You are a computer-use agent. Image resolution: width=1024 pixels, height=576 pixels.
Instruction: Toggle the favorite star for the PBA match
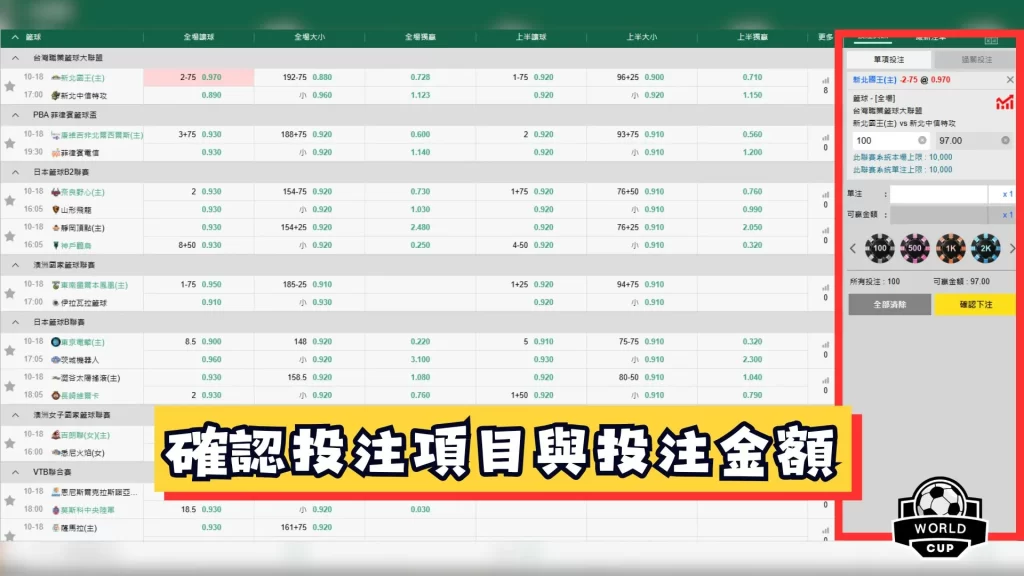[9, 141]
